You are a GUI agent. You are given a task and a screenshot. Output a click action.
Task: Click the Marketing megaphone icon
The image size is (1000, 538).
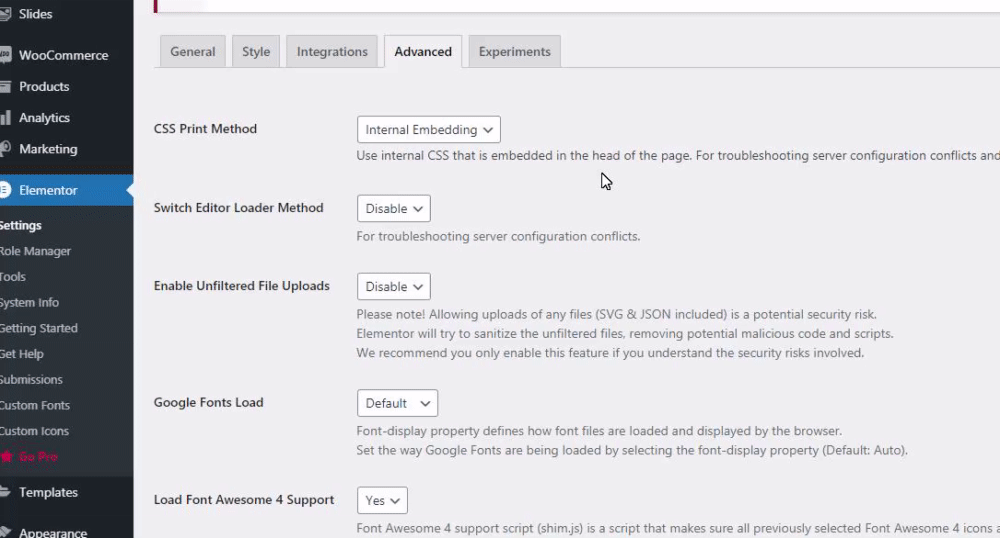[5, 149]
